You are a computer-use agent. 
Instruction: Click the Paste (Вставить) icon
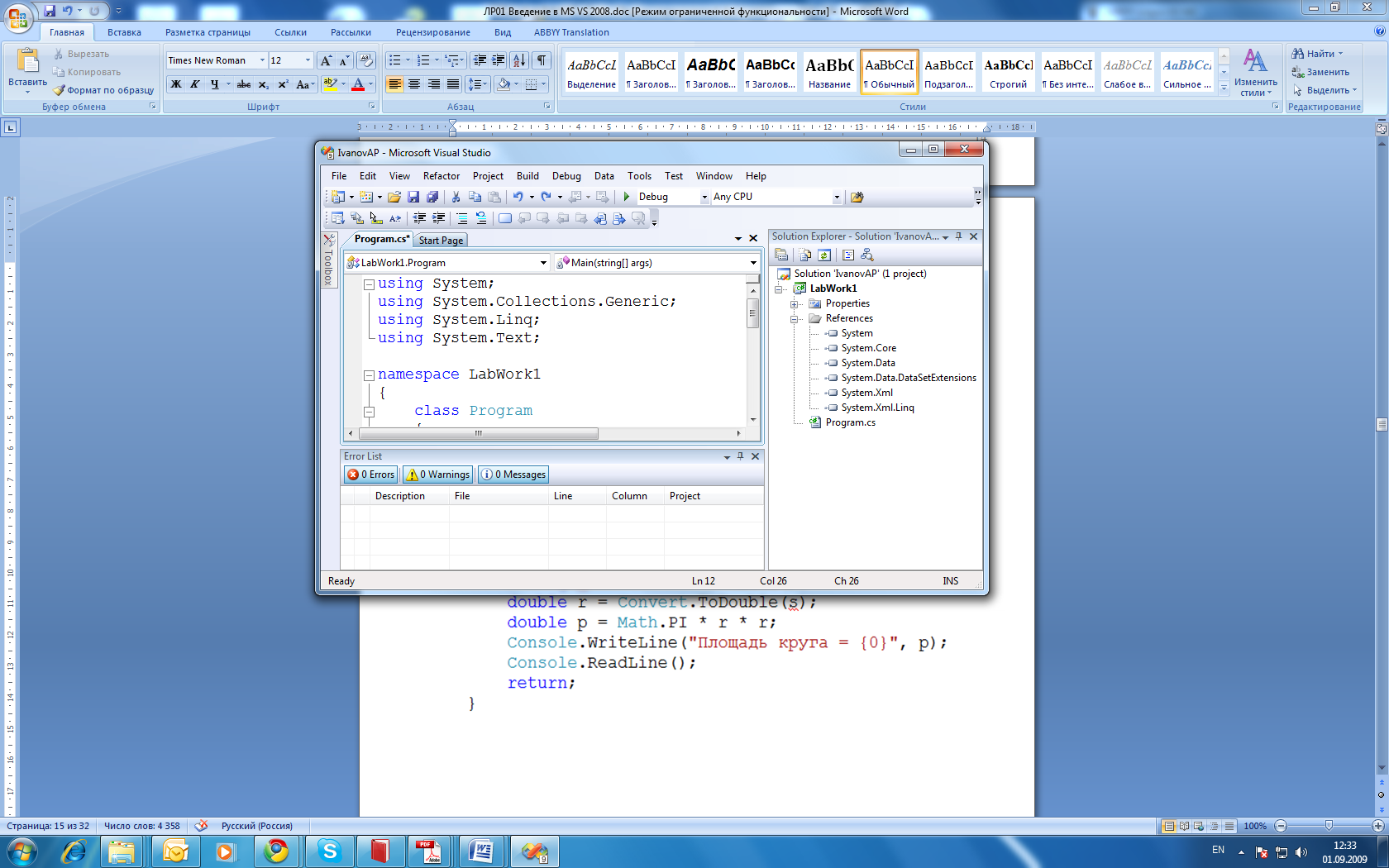(x=27, y=62)
